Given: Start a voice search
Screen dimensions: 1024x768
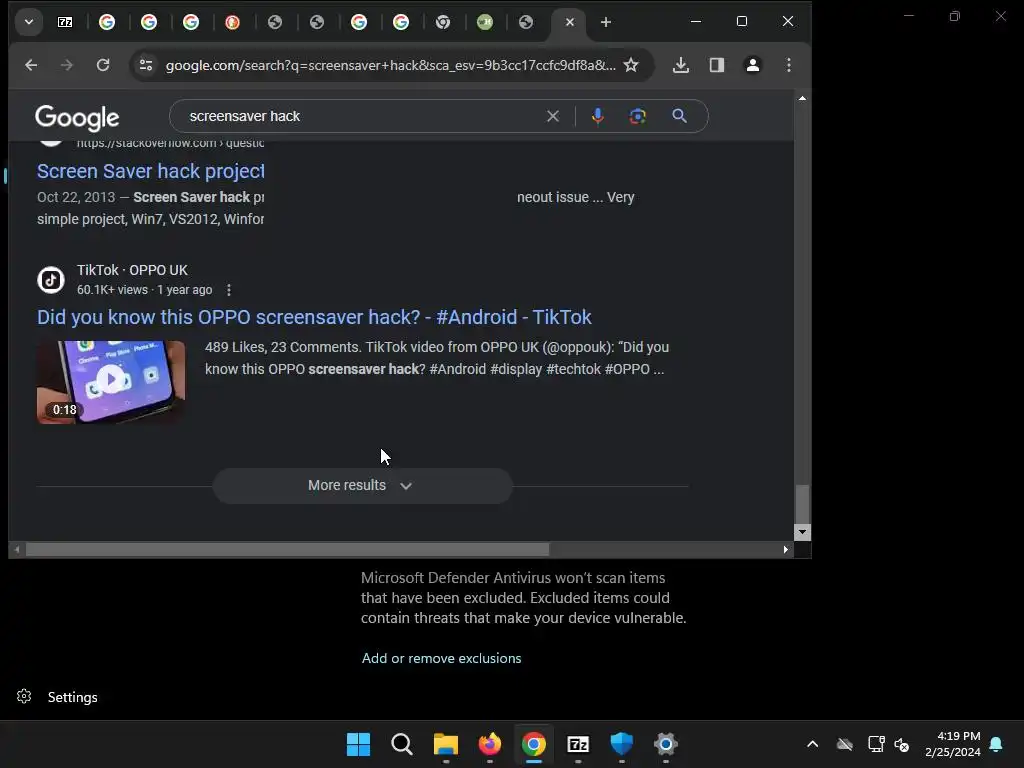Looking at the screenshot, I should (598, 116).
